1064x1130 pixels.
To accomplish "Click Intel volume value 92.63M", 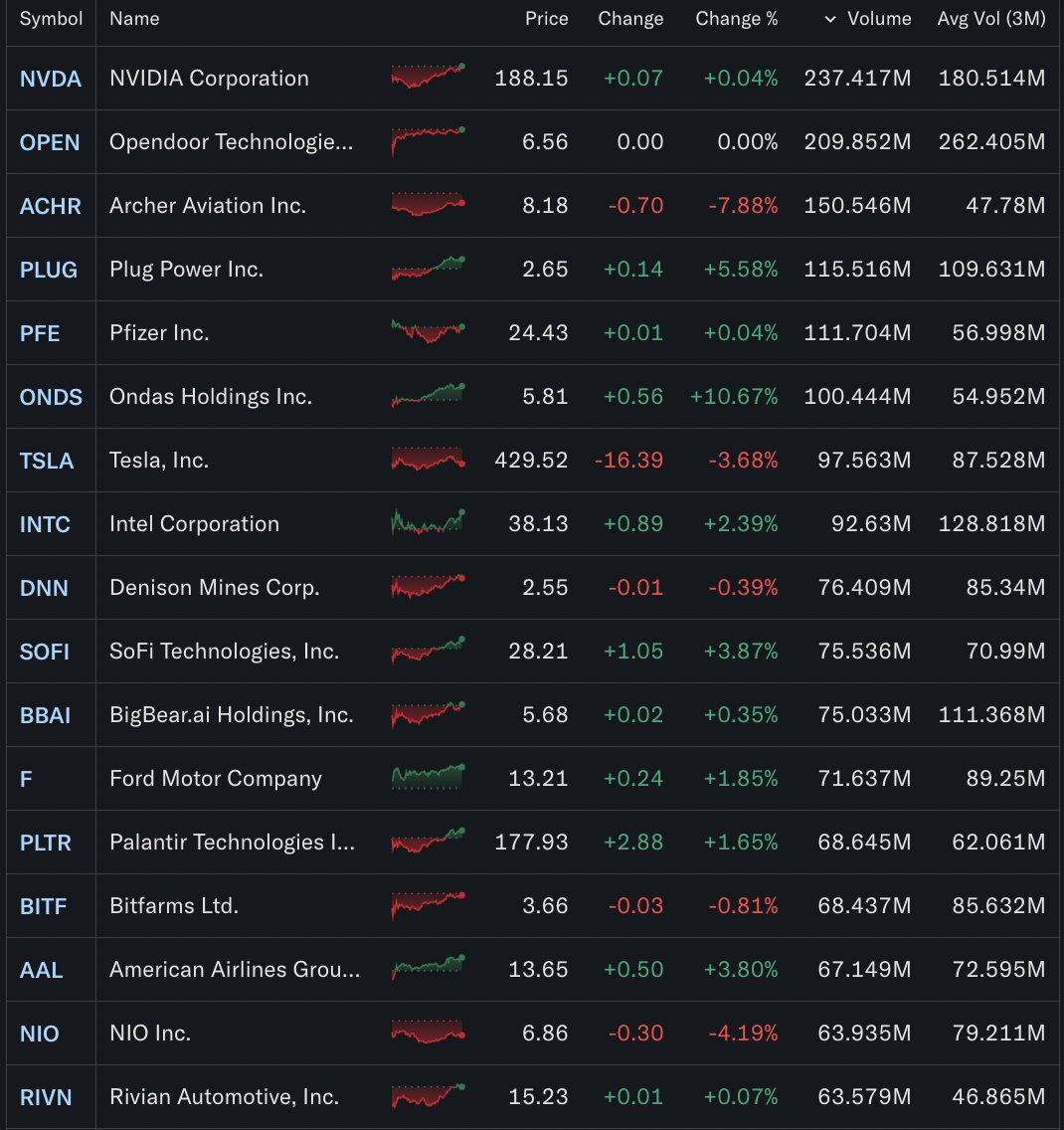I will (x=871, y=523).
